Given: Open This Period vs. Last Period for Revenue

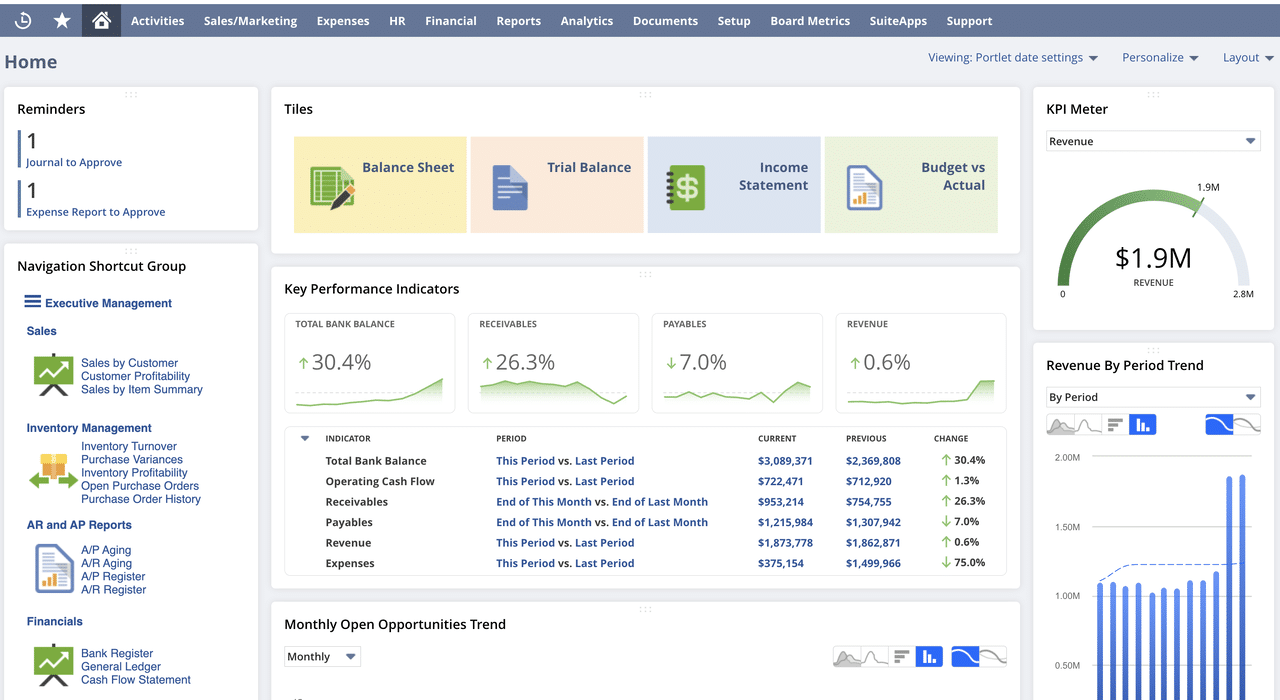Looking at the screenshot, I should (565, 542).
